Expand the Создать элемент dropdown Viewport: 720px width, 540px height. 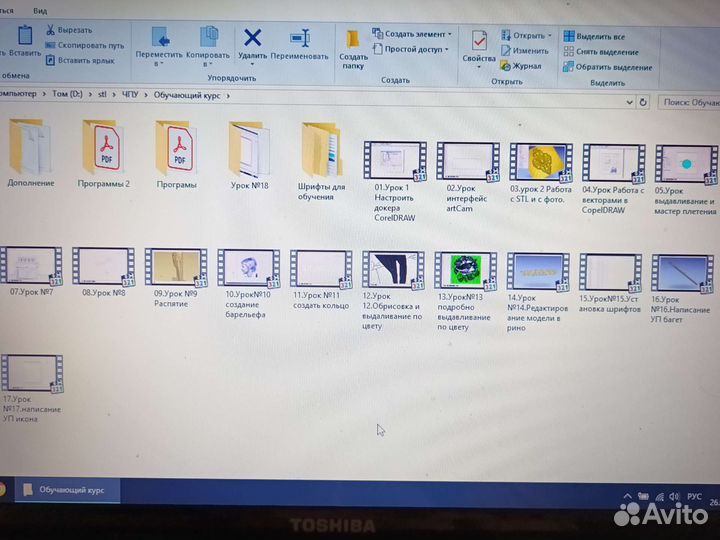click(411, 33)
